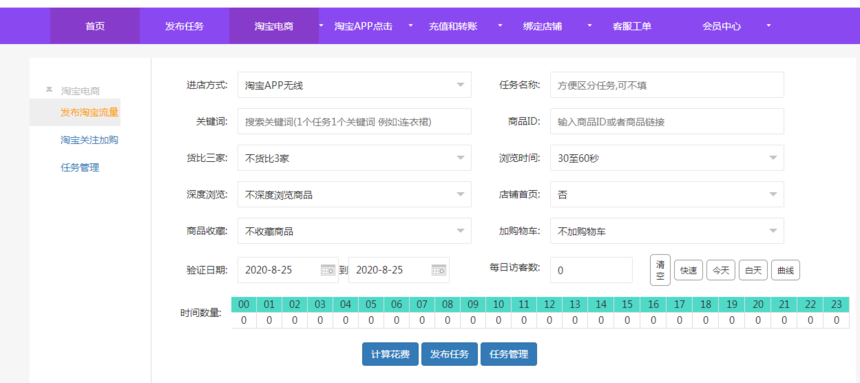Open 发布任务 in the navigation bar
Viewport: 860px width, 383px height.
(x=184, y=26)
